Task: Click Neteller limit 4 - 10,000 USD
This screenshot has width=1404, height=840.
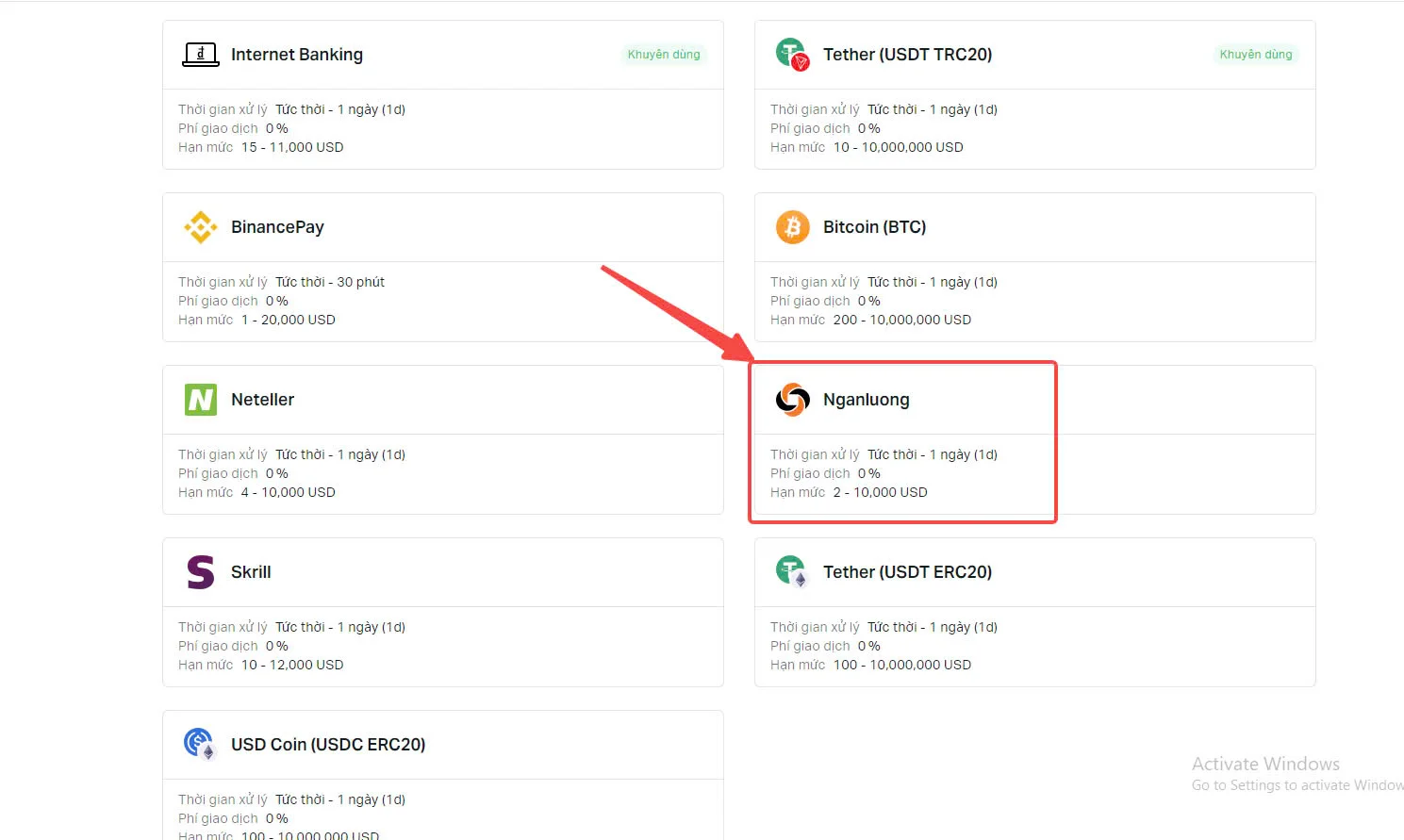Action: point(289,492)
